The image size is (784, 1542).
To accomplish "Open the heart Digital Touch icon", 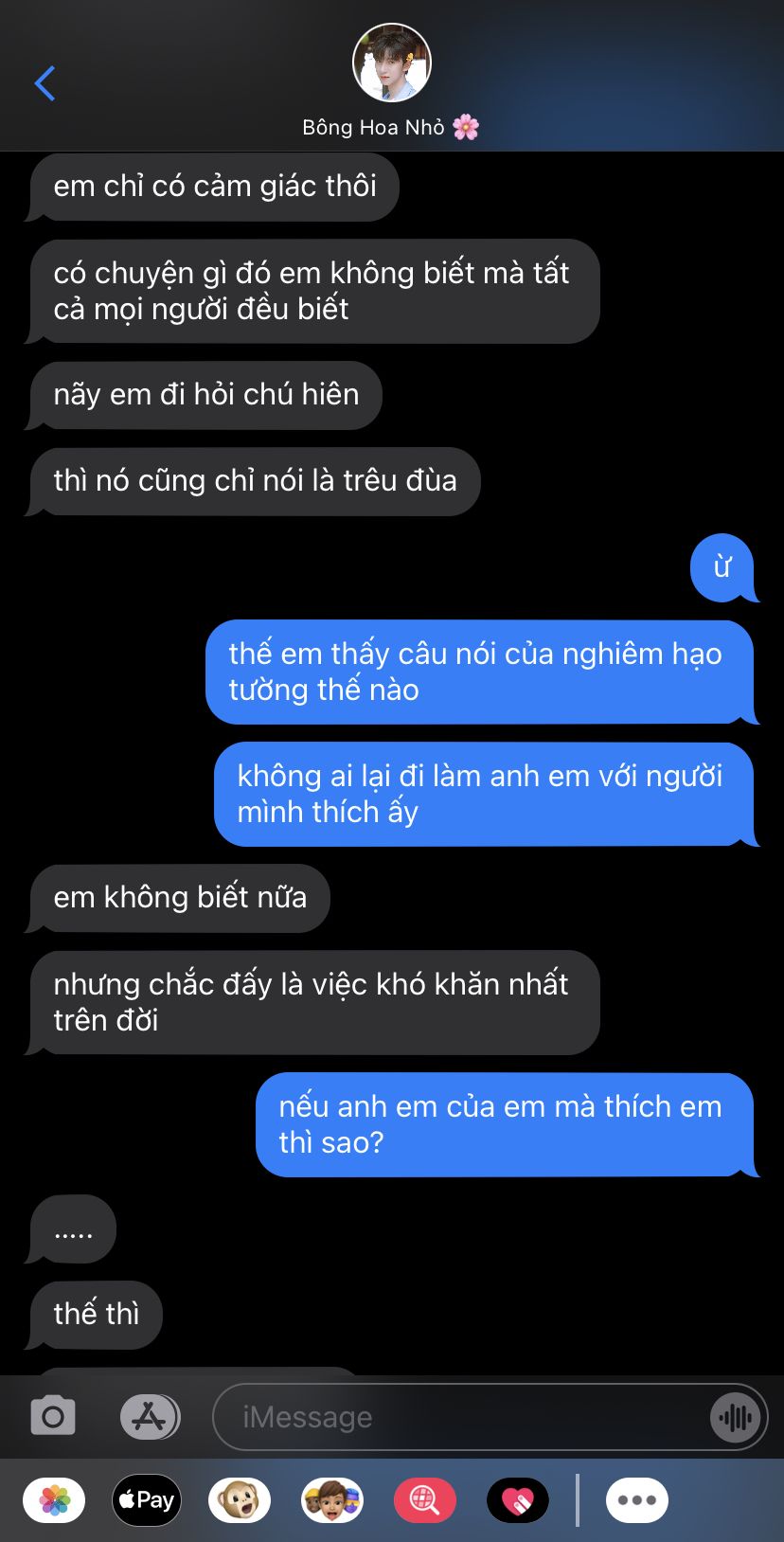I will click(517, 1500).
